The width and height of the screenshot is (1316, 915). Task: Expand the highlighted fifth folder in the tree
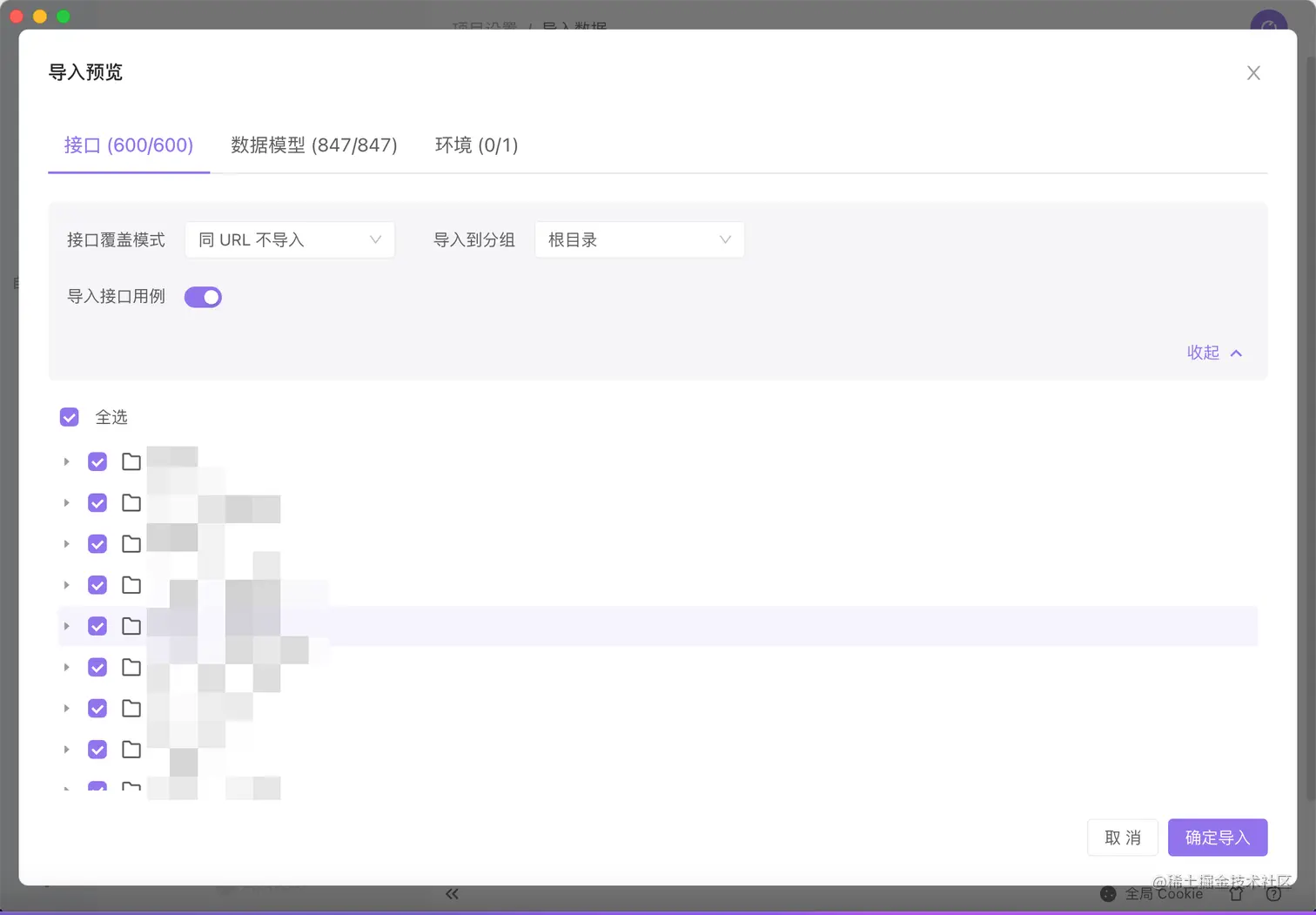66,626
